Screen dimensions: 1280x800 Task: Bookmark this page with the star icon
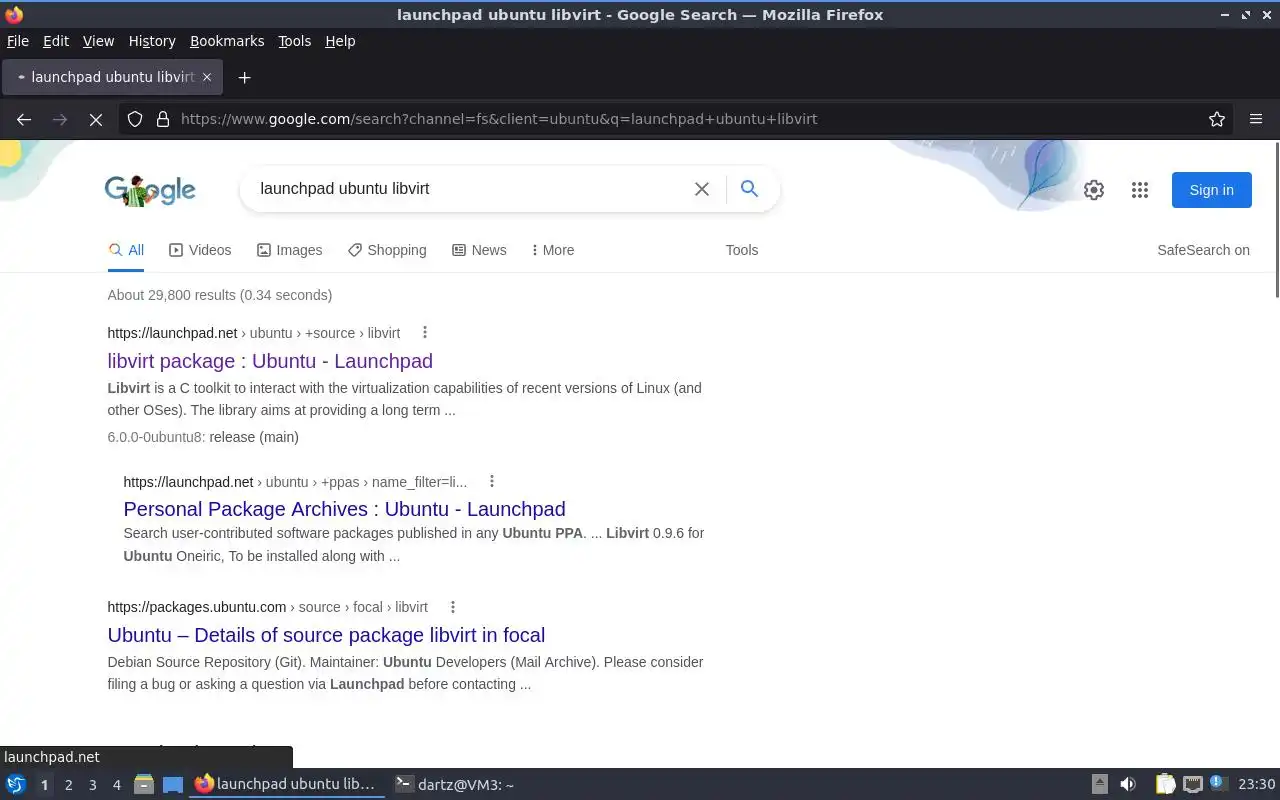[x=1217, y=119]
